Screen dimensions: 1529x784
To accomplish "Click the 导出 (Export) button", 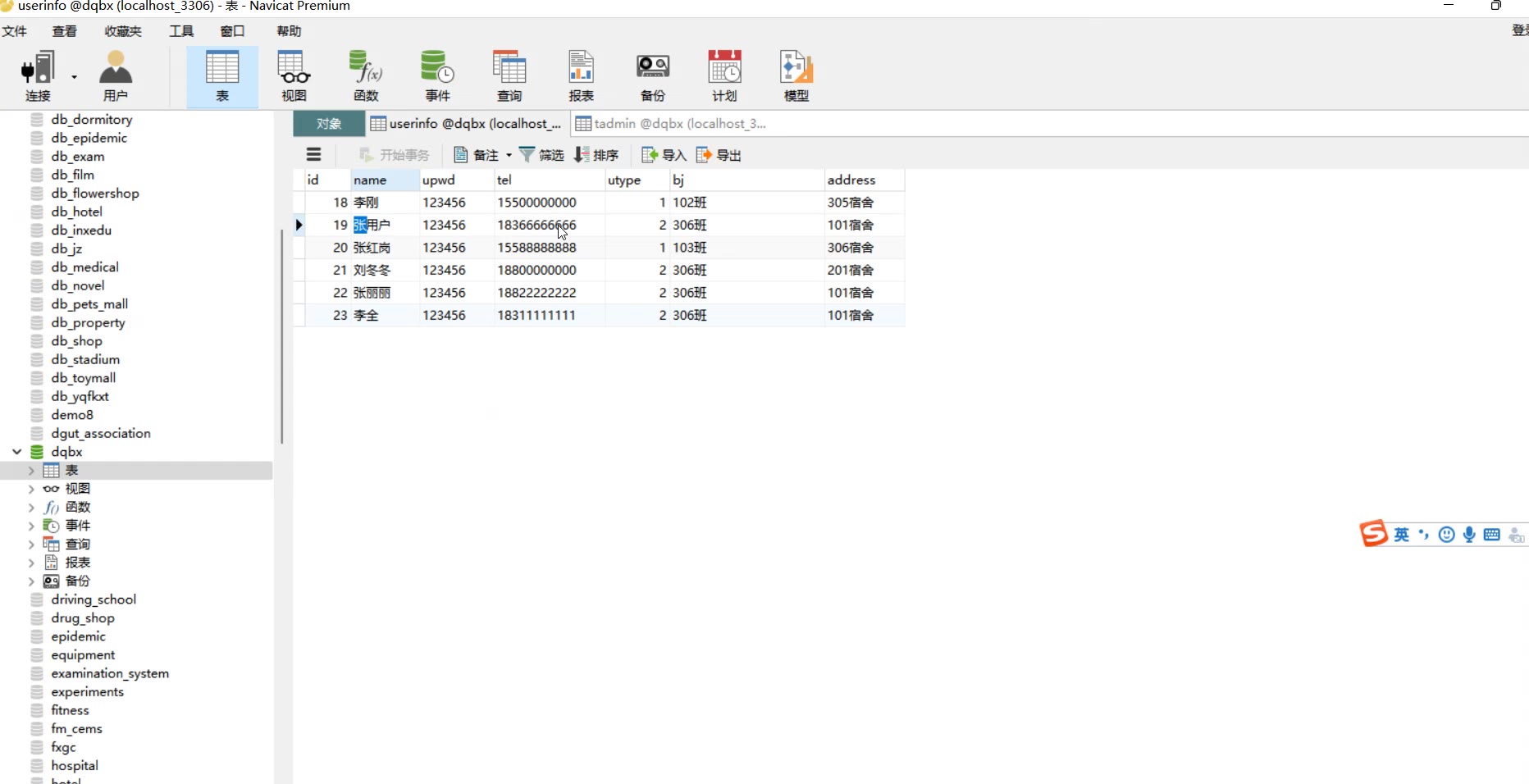I will tap(719, 155).
